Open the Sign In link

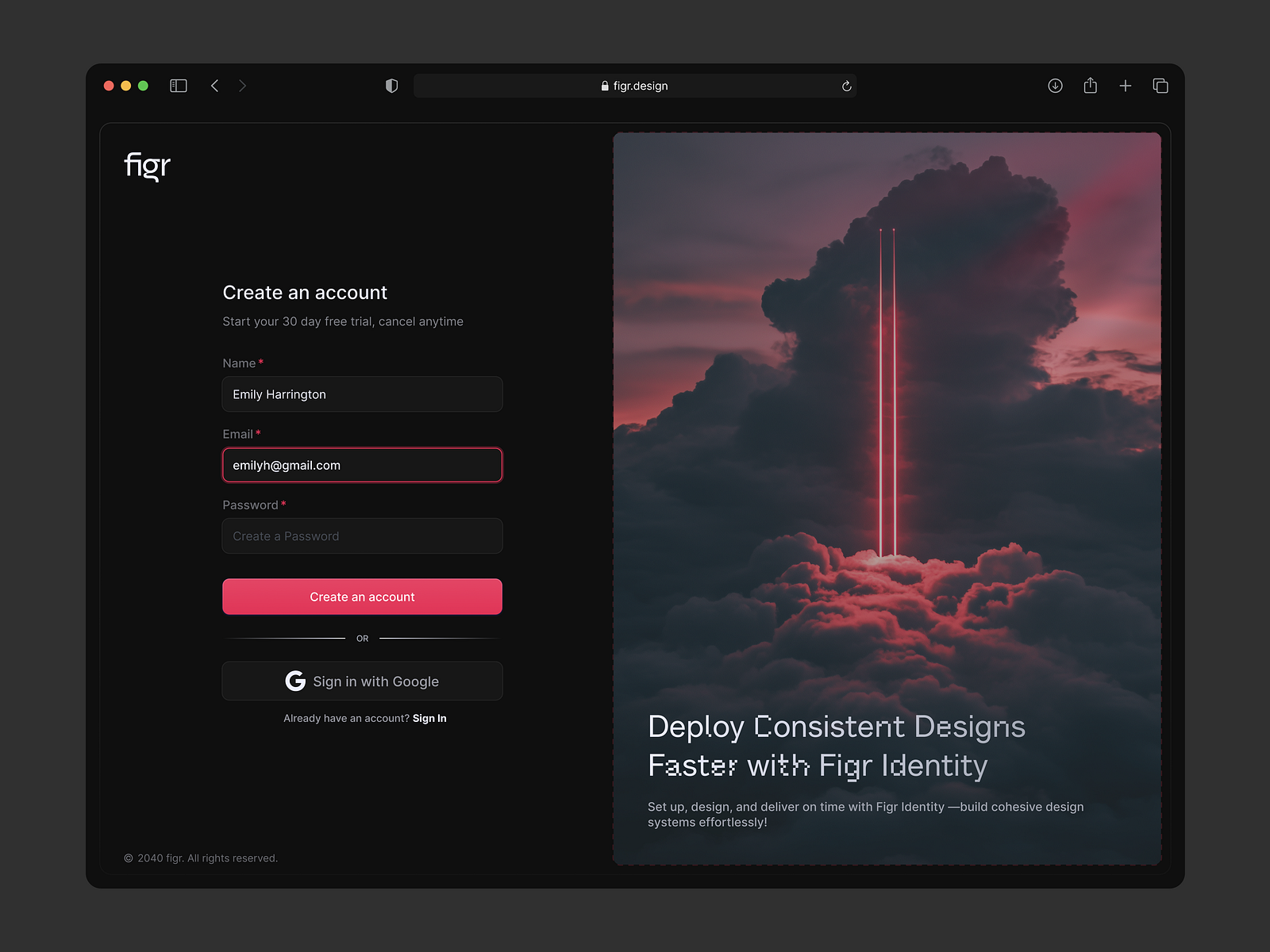[429, 718]
